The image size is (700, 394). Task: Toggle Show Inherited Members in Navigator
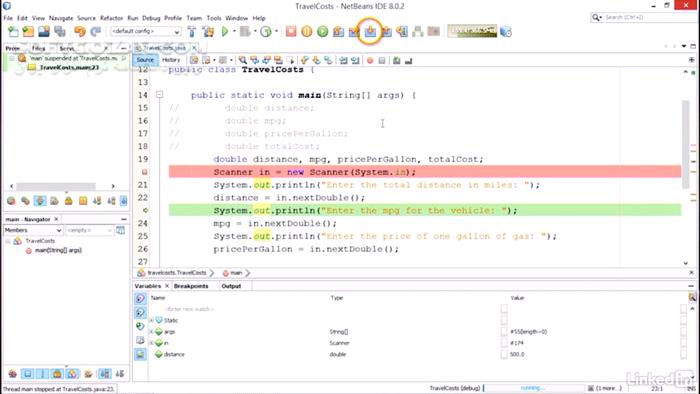pos(12,374)
